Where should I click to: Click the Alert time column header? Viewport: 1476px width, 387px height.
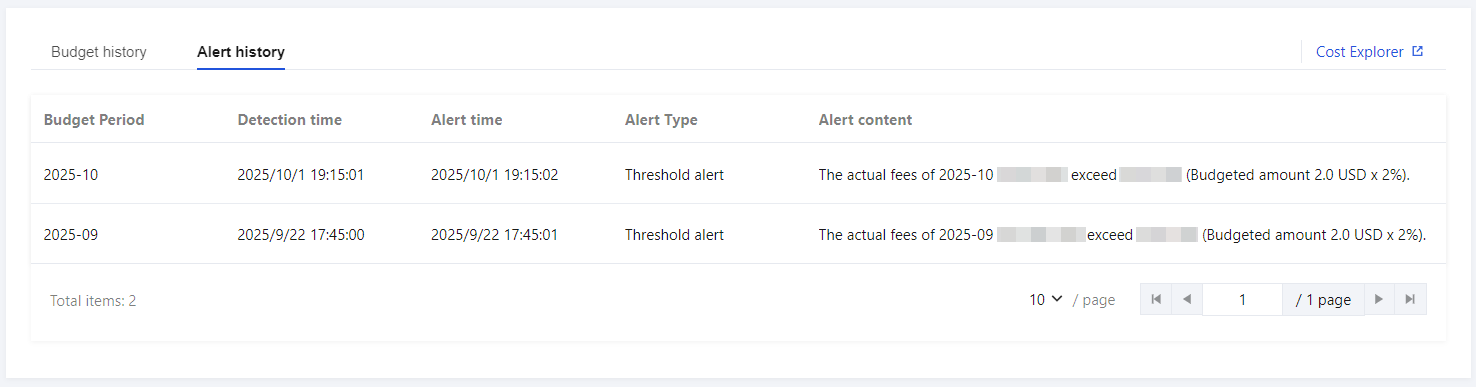click(467, 120)
